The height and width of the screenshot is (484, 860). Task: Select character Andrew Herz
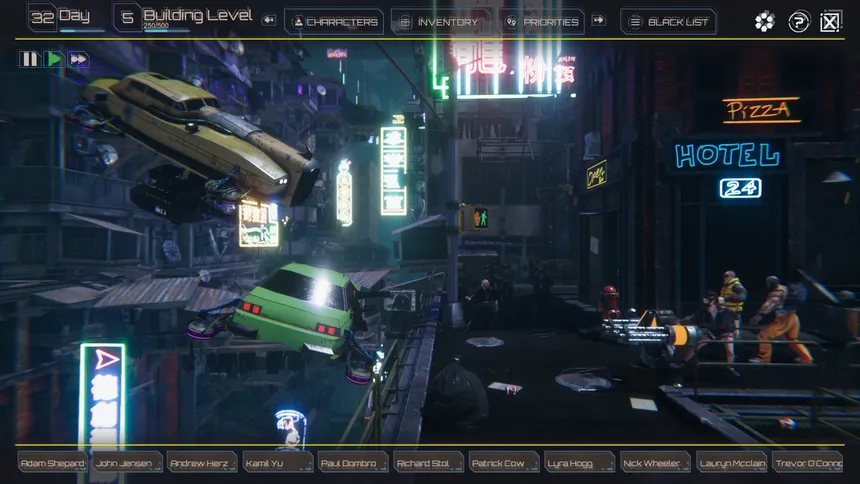(203, 463)
